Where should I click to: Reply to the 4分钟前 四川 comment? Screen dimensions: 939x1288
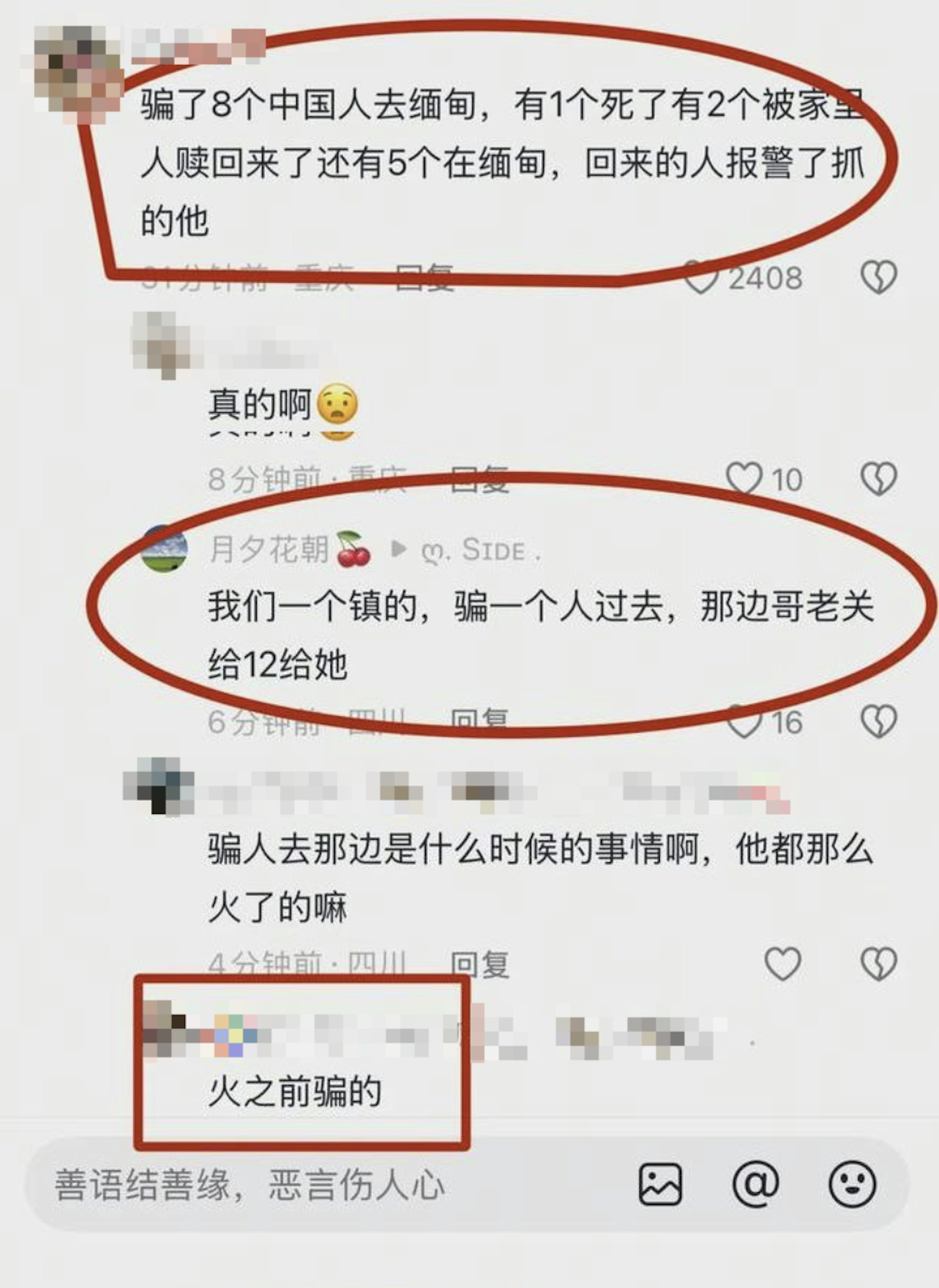tap(479, 963)
